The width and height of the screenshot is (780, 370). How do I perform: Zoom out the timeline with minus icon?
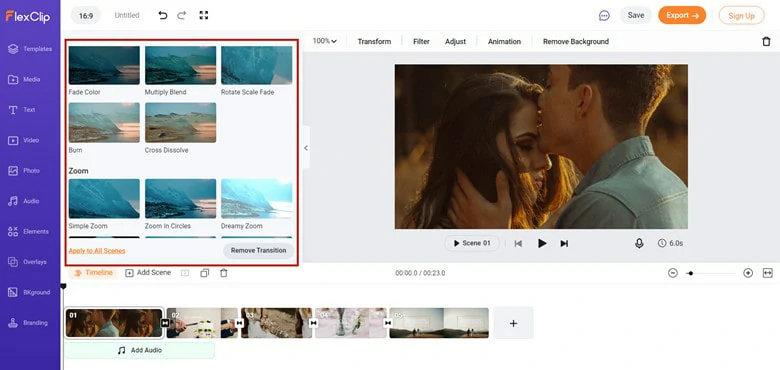[673, 273]
